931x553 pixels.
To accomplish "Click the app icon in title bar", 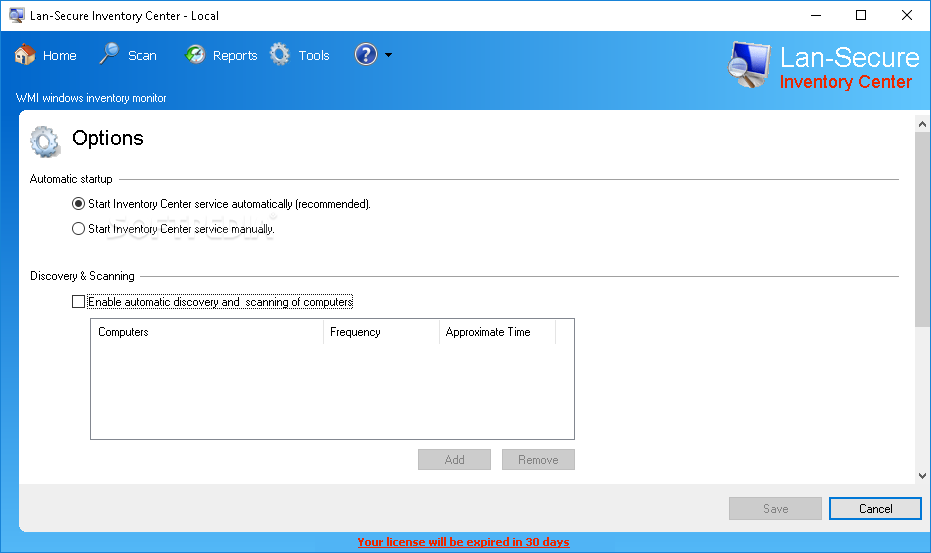I will point(17,15).
